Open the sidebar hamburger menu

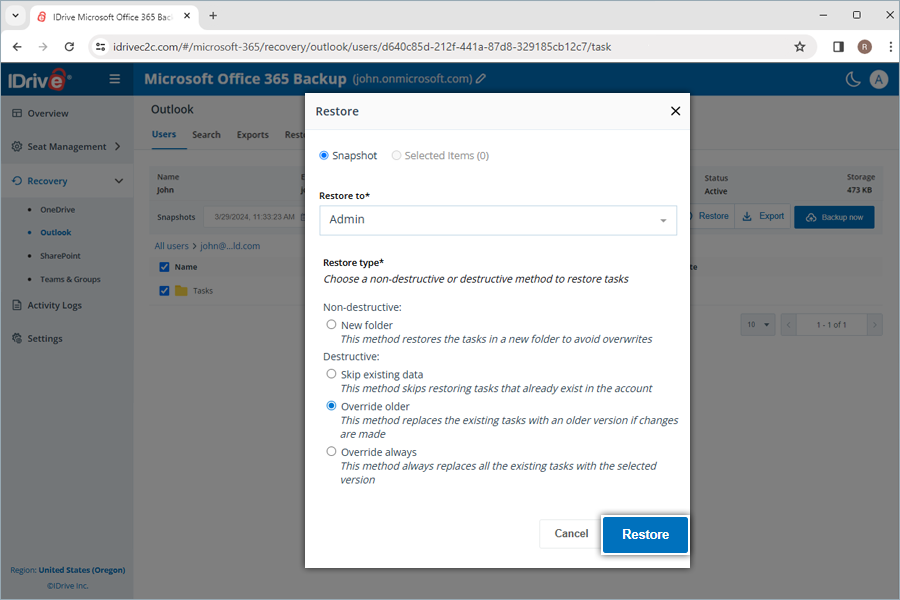[115, 79]
